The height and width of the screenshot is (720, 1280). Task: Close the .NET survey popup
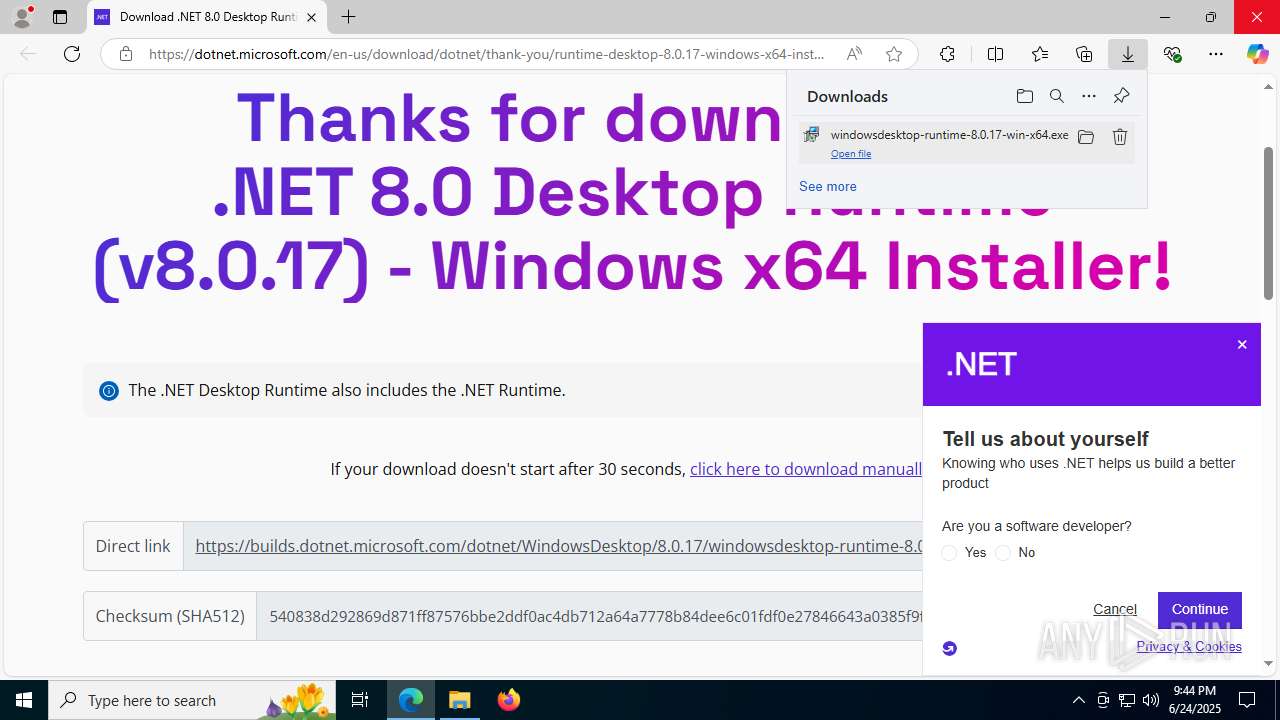[x=1242, y=344]
